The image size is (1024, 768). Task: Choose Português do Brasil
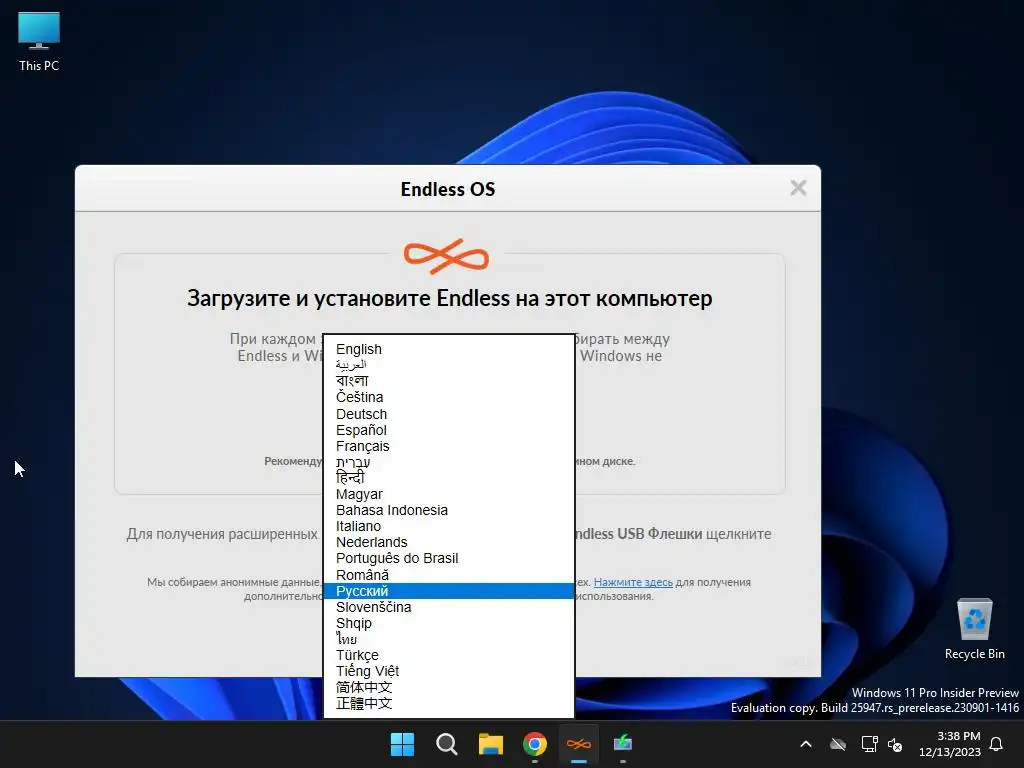click(449, 558)
